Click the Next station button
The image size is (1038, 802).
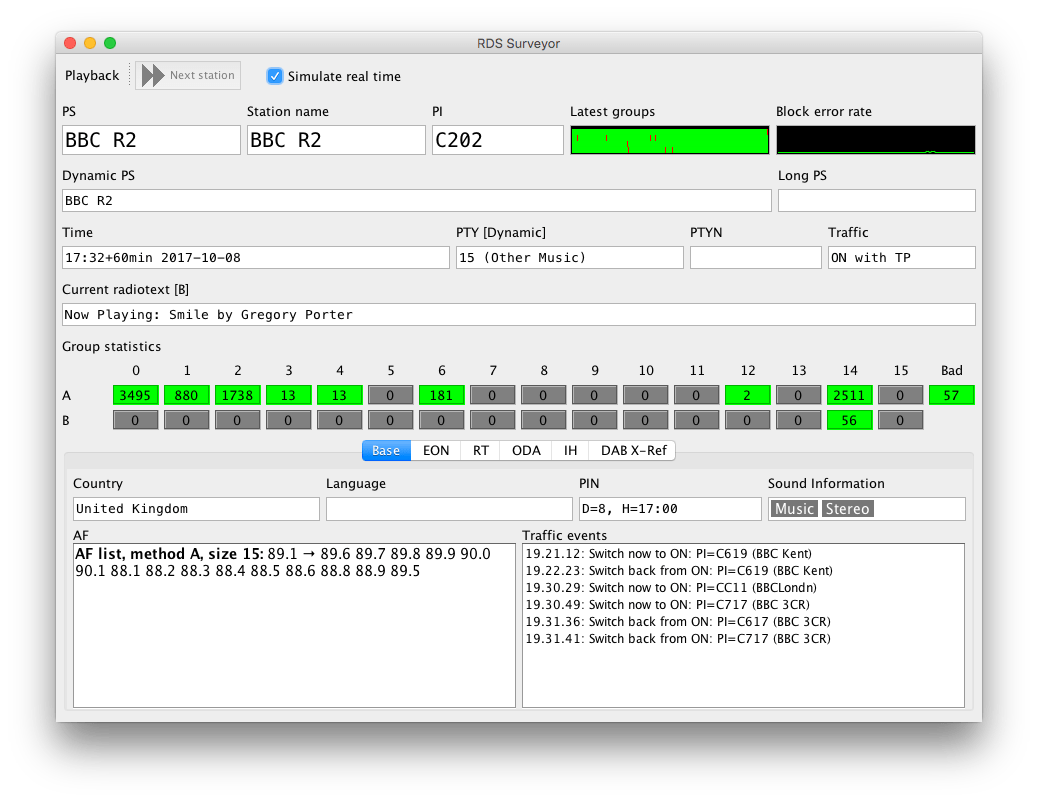tap(188, 75)
